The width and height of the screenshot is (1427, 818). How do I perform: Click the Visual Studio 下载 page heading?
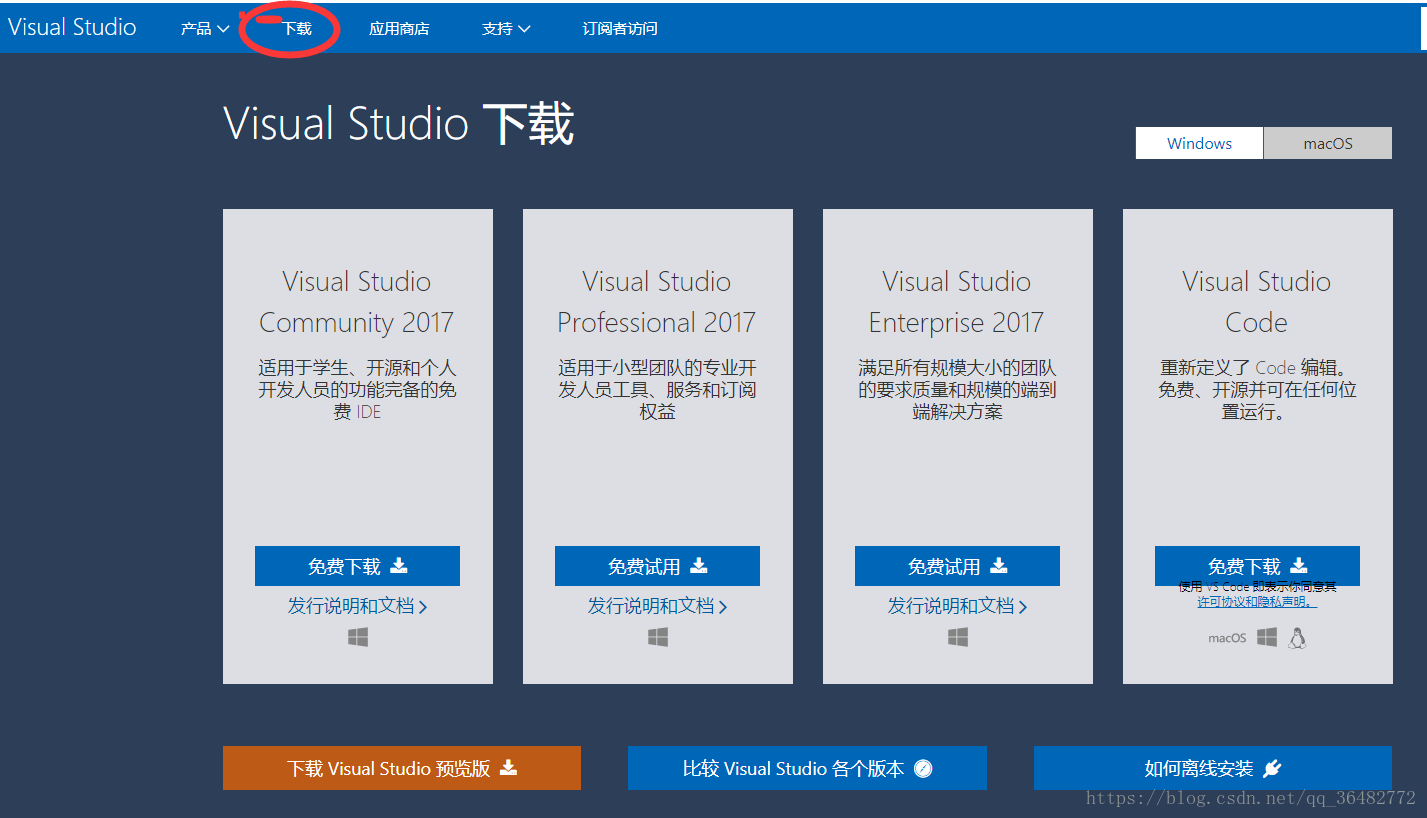tap(399, 125)
